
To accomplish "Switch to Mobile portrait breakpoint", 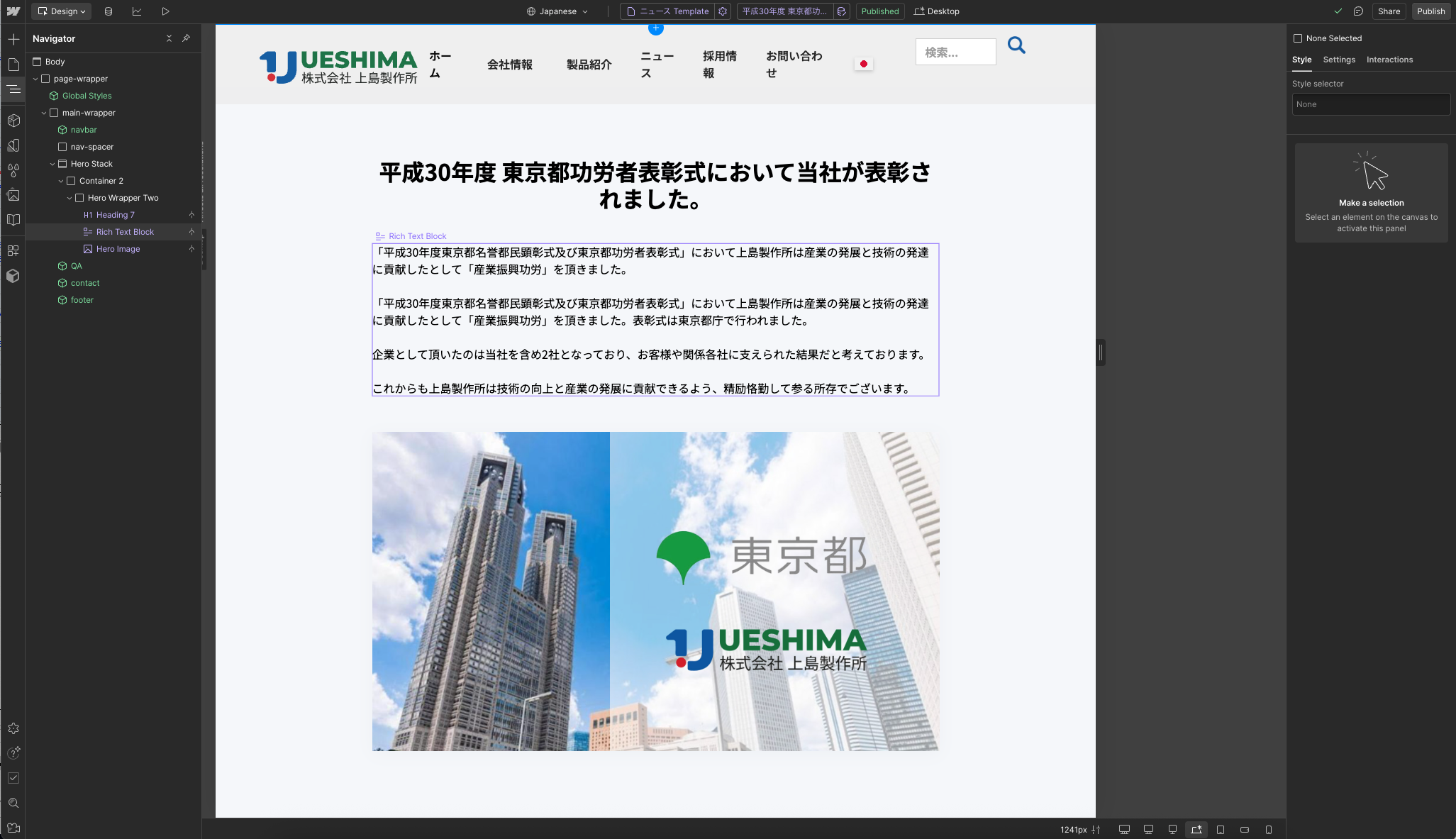I will coord(1269,830).
